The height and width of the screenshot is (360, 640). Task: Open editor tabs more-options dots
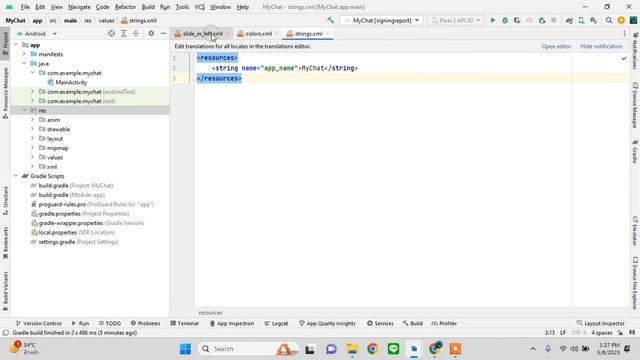coord(624,33)
